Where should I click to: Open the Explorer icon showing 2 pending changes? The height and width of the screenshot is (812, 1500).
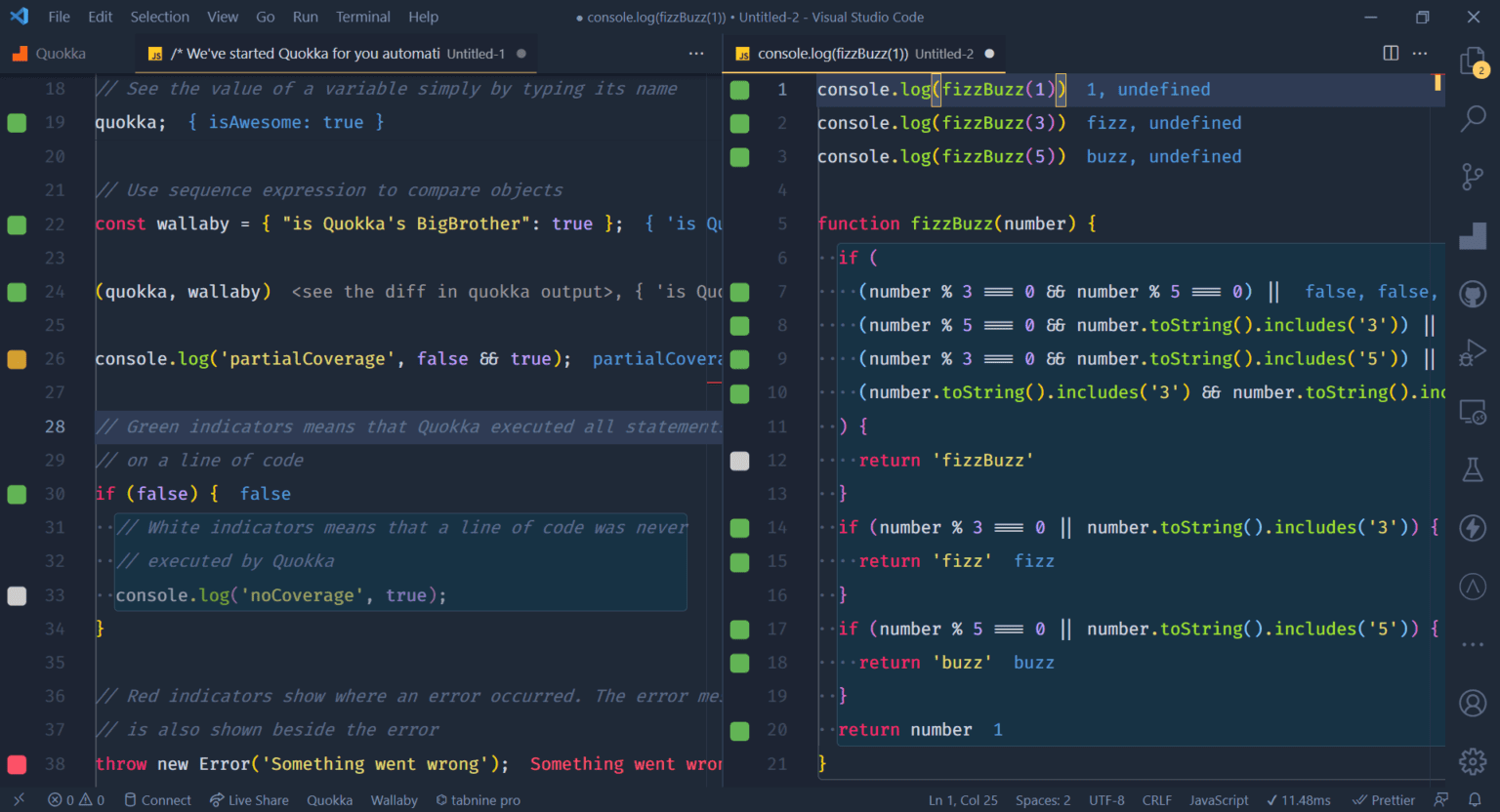coord(1475,60)
